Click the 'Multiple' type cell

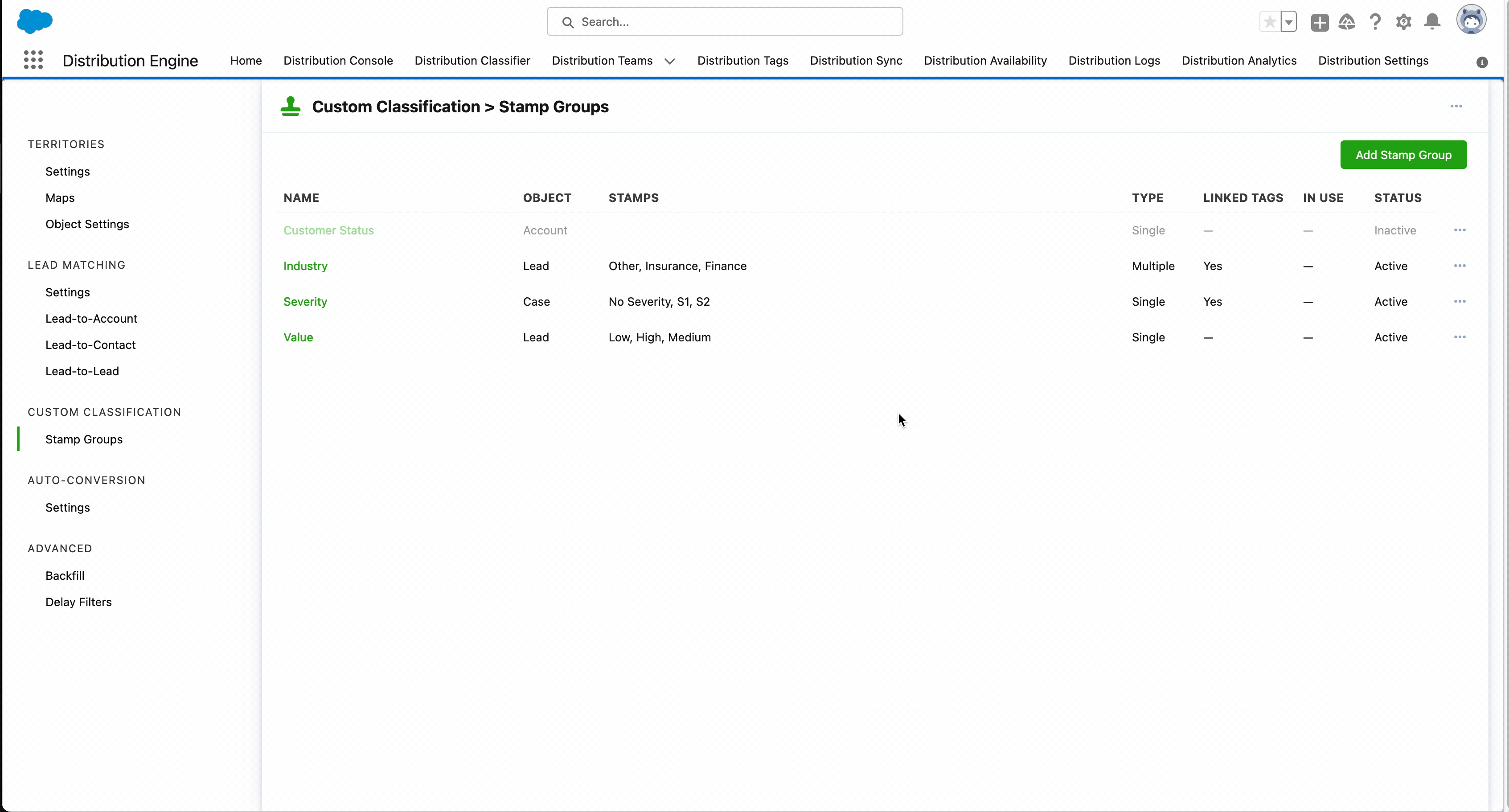1153,266
